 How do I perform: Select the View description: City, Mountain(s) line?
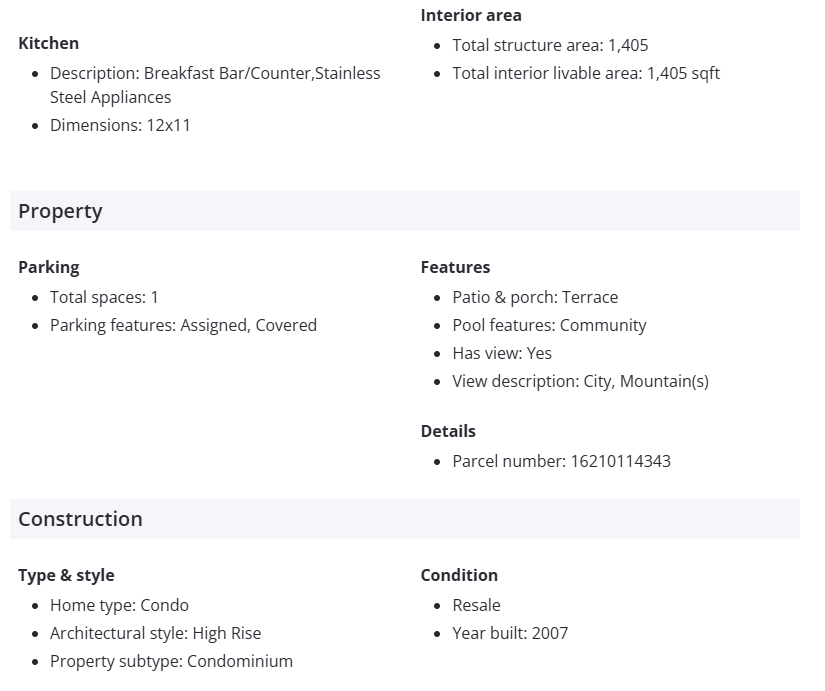click(580, 381)
